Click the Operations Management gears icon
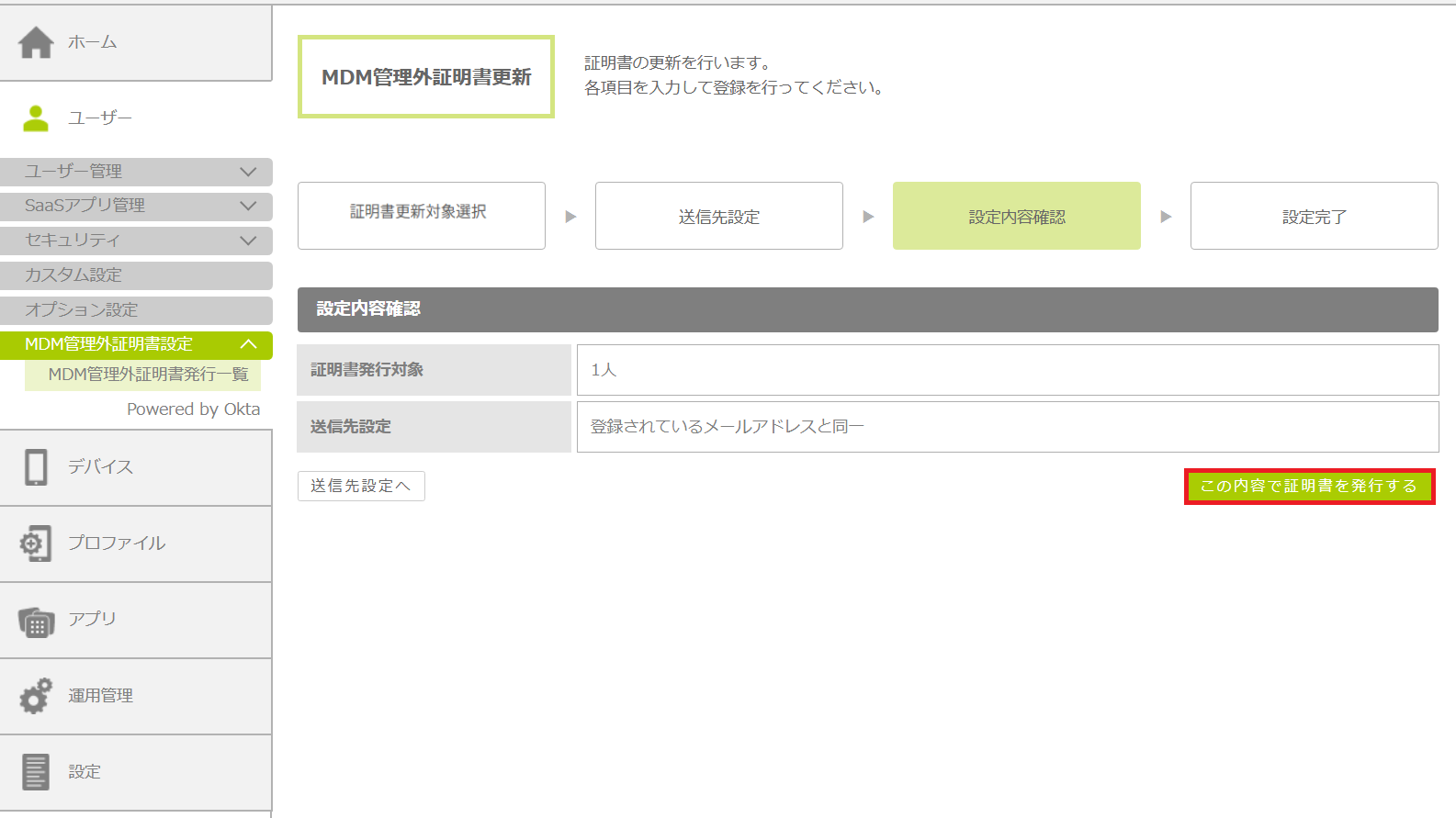The height and width of the screenshot is (818, 1456). (x=36, y=696)
